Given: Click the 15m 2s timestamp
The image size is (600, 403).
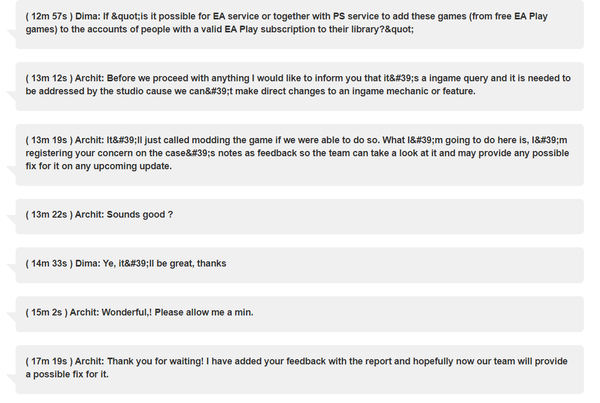Looking at the screenshot, I should coord(47,313).
